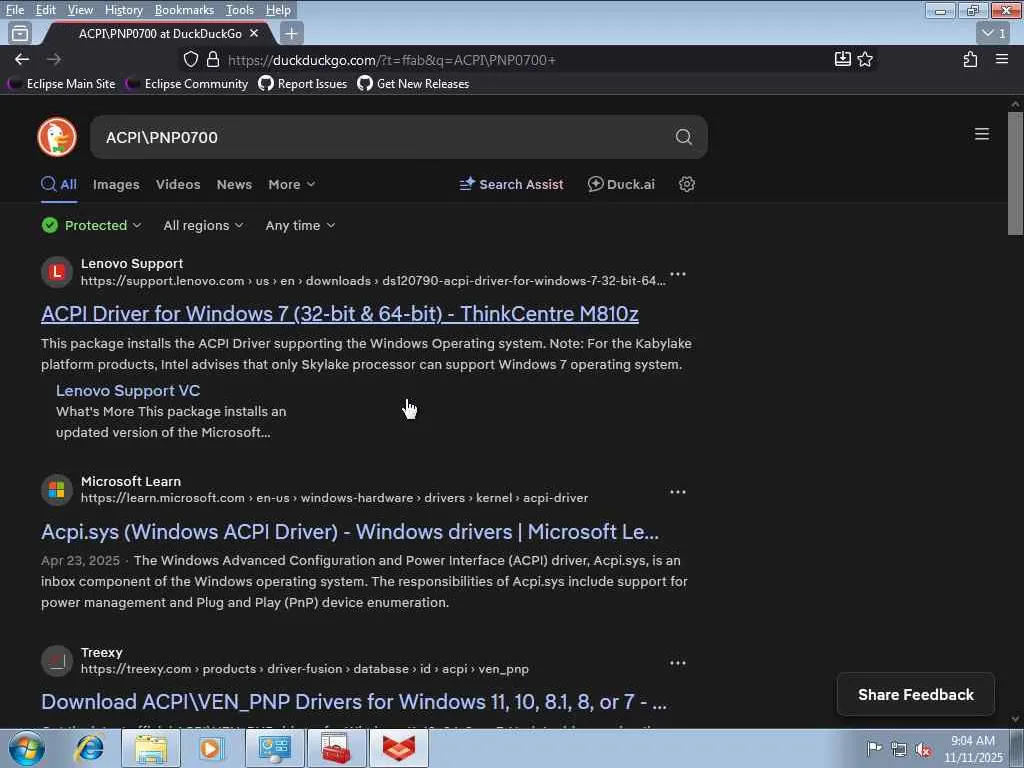Open tracking protection shield icon
1024x768 pixels.
pos(191,59)
